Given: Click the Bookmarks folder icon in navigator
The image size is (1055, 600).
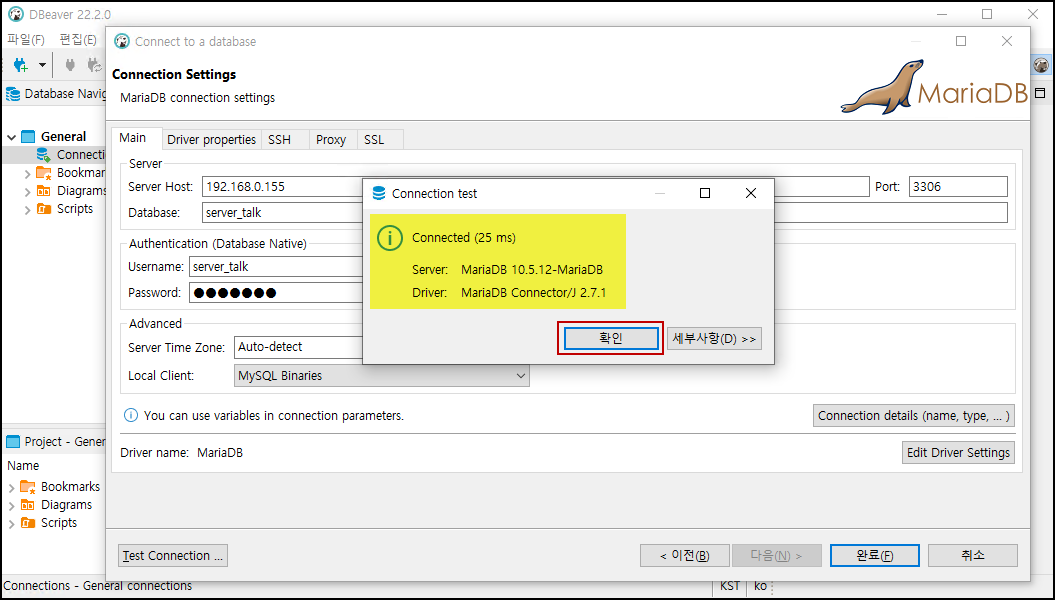Looking at the screenshot, I should point(44,173).
